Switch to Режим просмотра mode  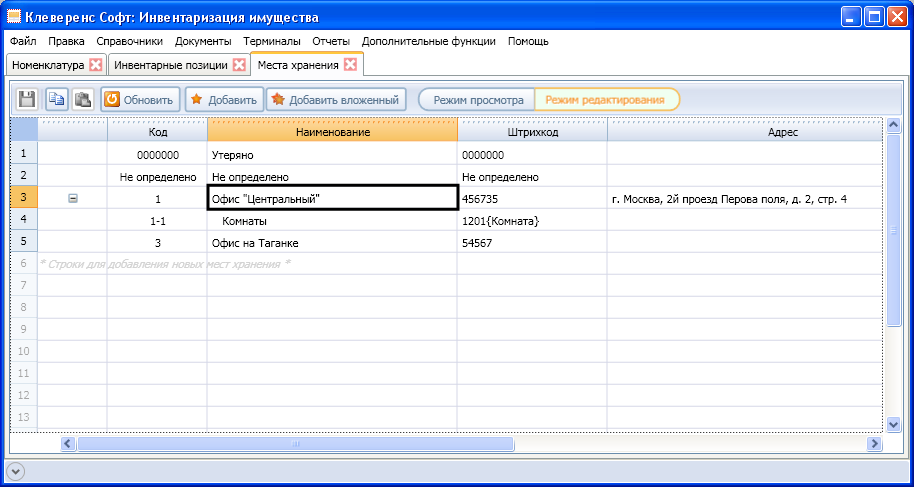tap(478, 100)
